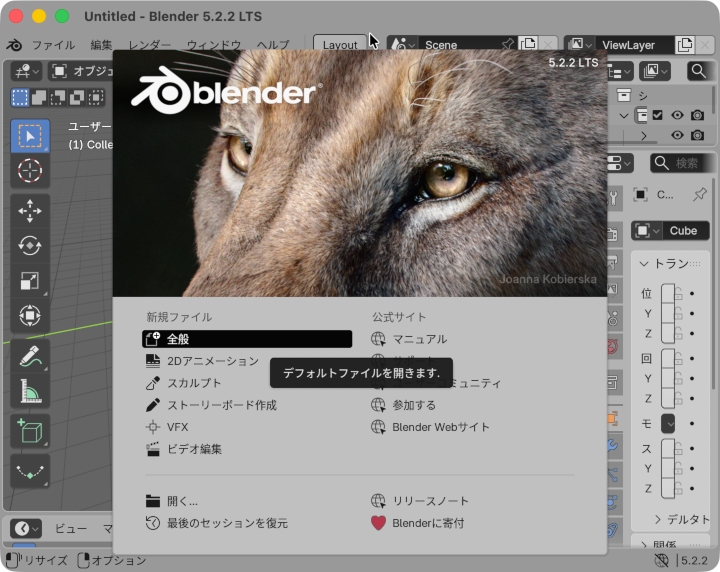The height and width of the screenshot is (572, 720).
Task: Open properties editor type dropdown
Action: (x=620, y=163)
